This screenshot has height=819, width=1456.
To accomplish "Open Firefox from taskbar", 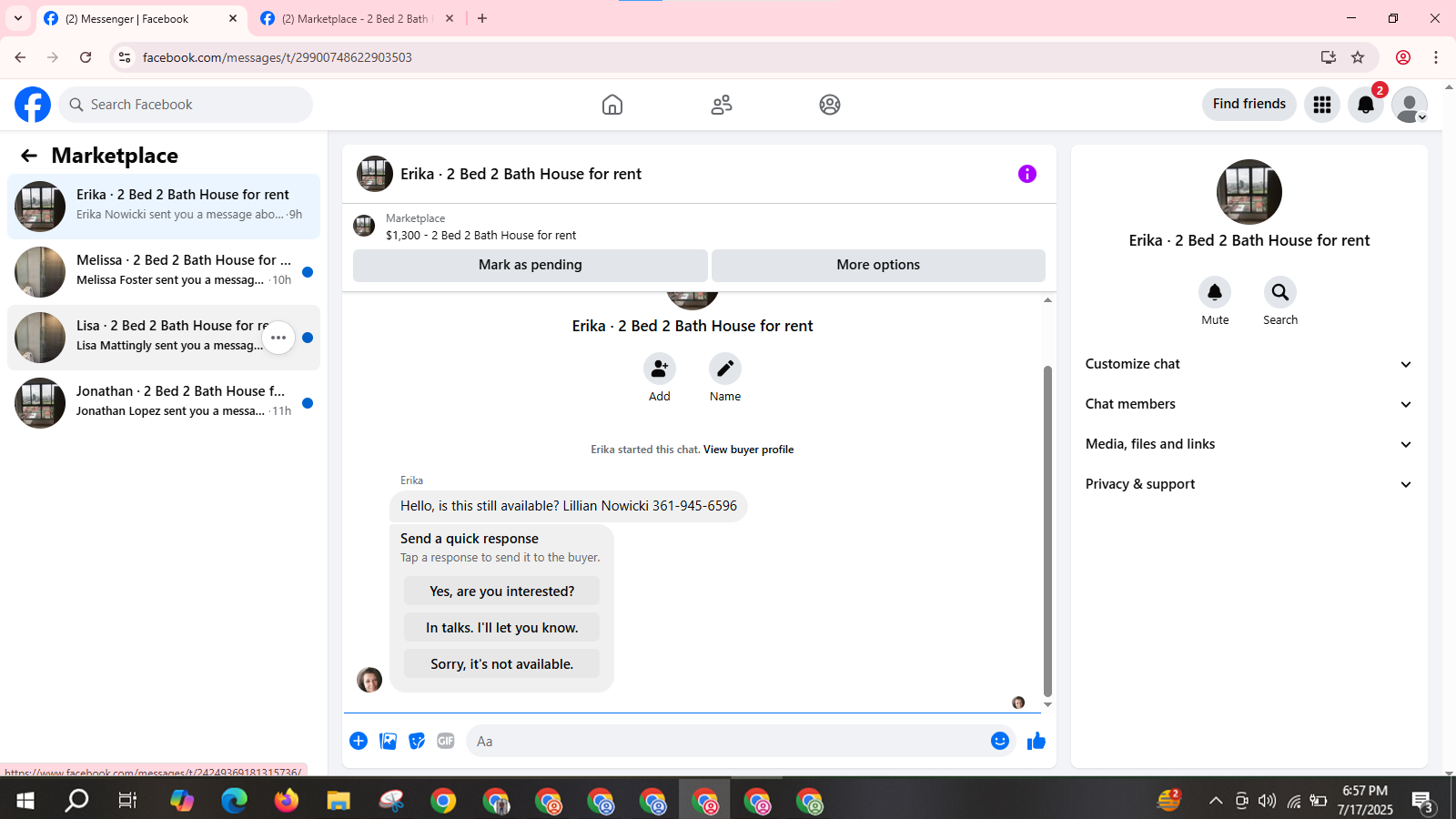I will click(x=287, y=801).
